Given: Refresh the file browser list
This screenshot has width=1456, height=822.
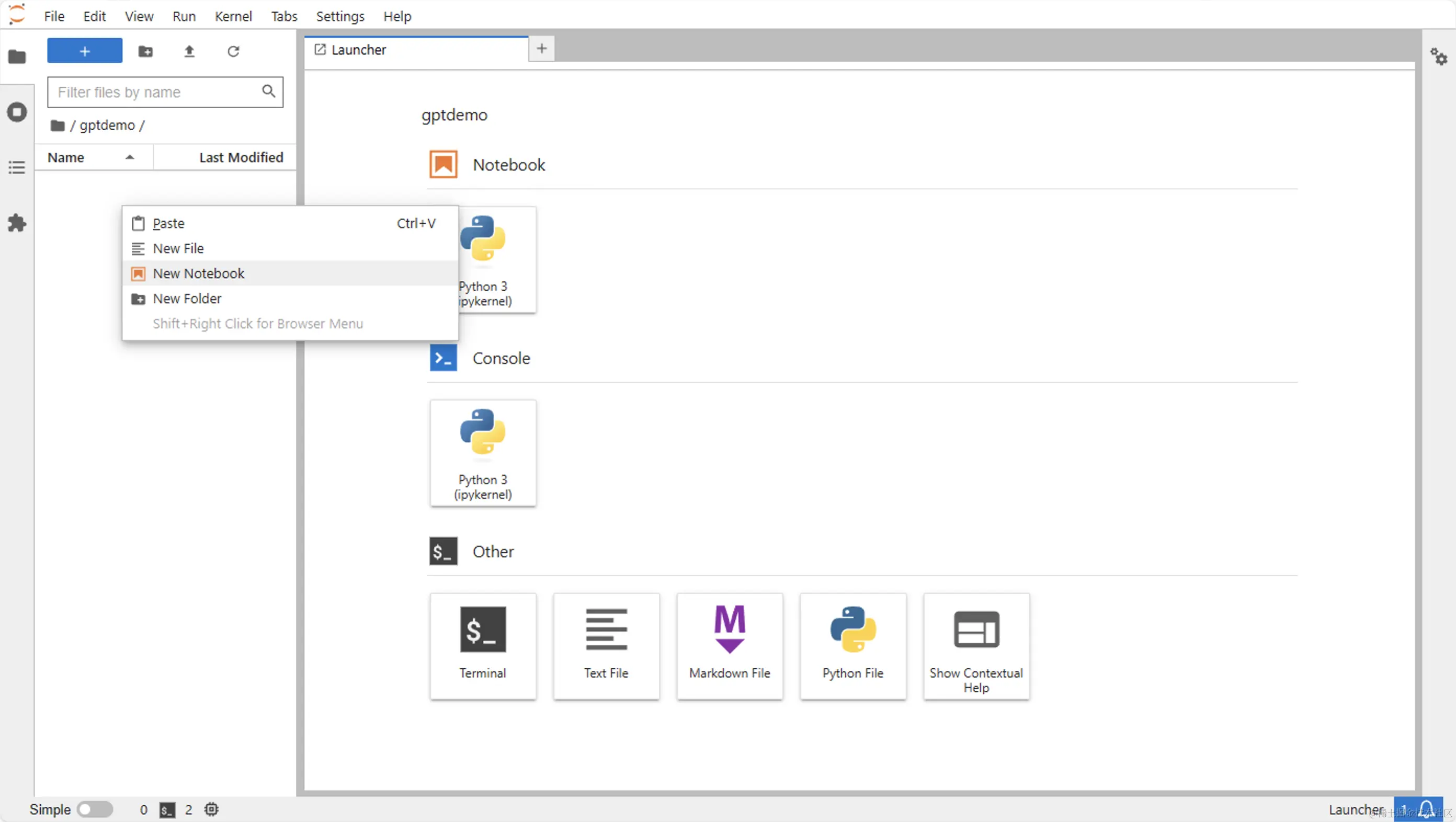Looking at the screenshot, I should (233, 51).
